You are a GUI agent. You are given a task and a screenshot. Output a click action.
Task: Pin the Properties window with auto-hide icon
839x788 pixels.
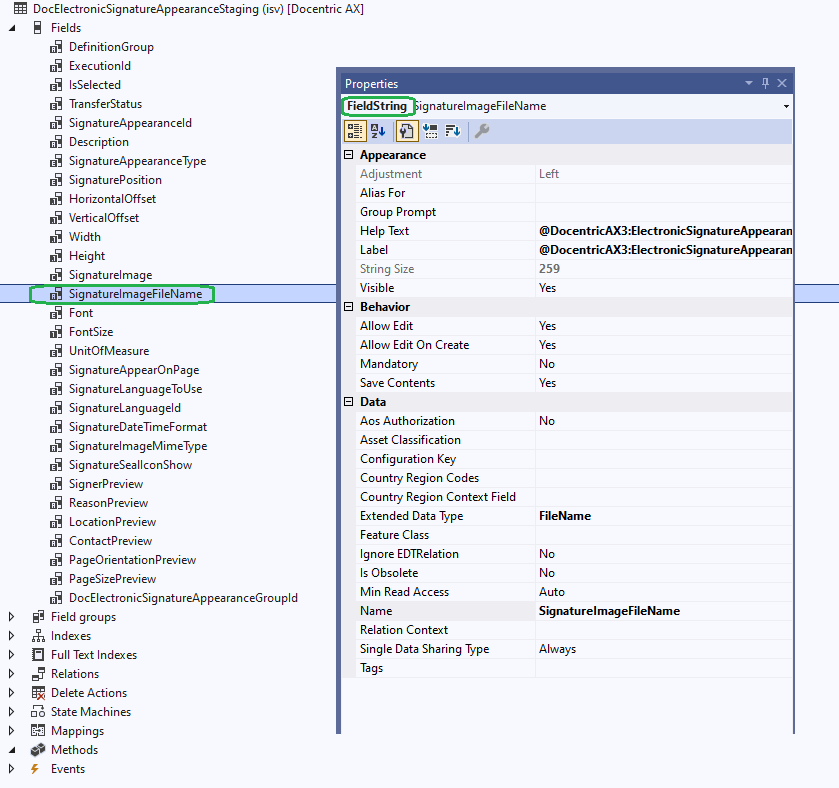[x=765, y=84]
